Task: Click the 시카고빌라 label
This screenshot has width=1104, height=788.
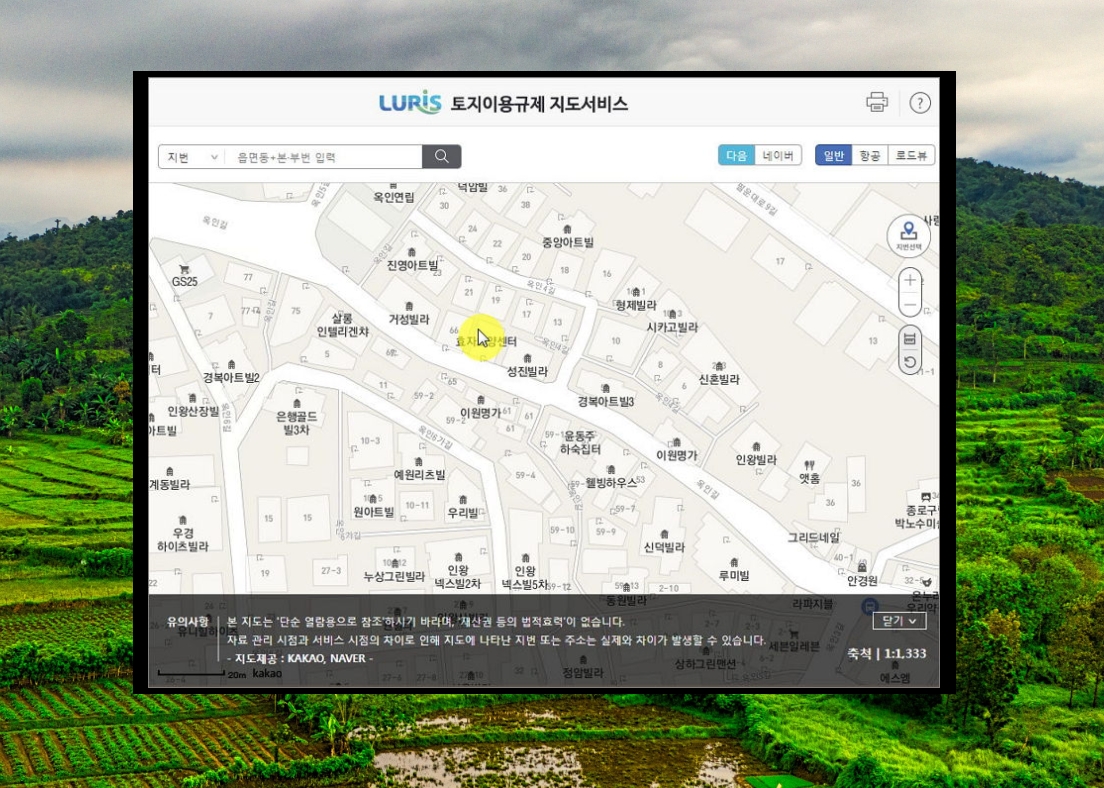Action: [x=672, y=327]
